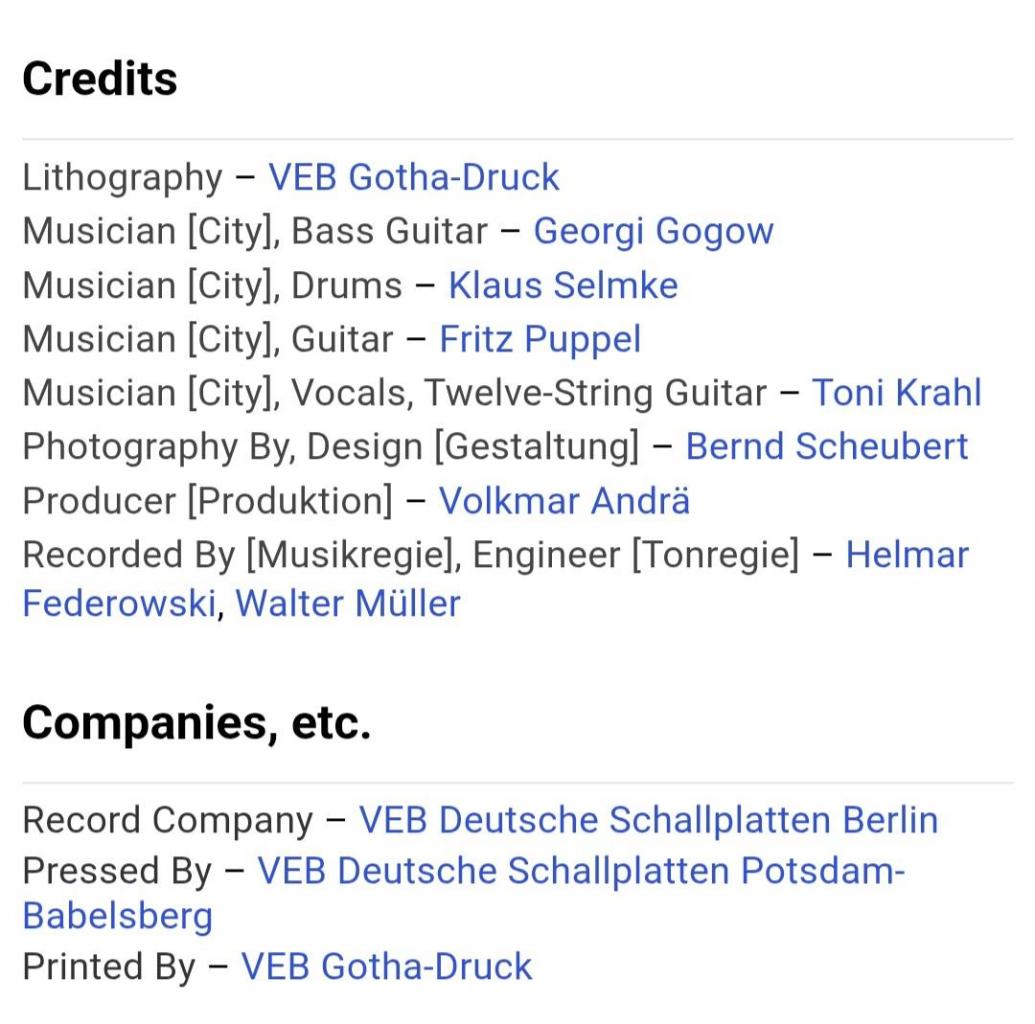Open the Bernd Scheubert photography credit link
1035x1024 pixels.
click(x=826, y=447)
